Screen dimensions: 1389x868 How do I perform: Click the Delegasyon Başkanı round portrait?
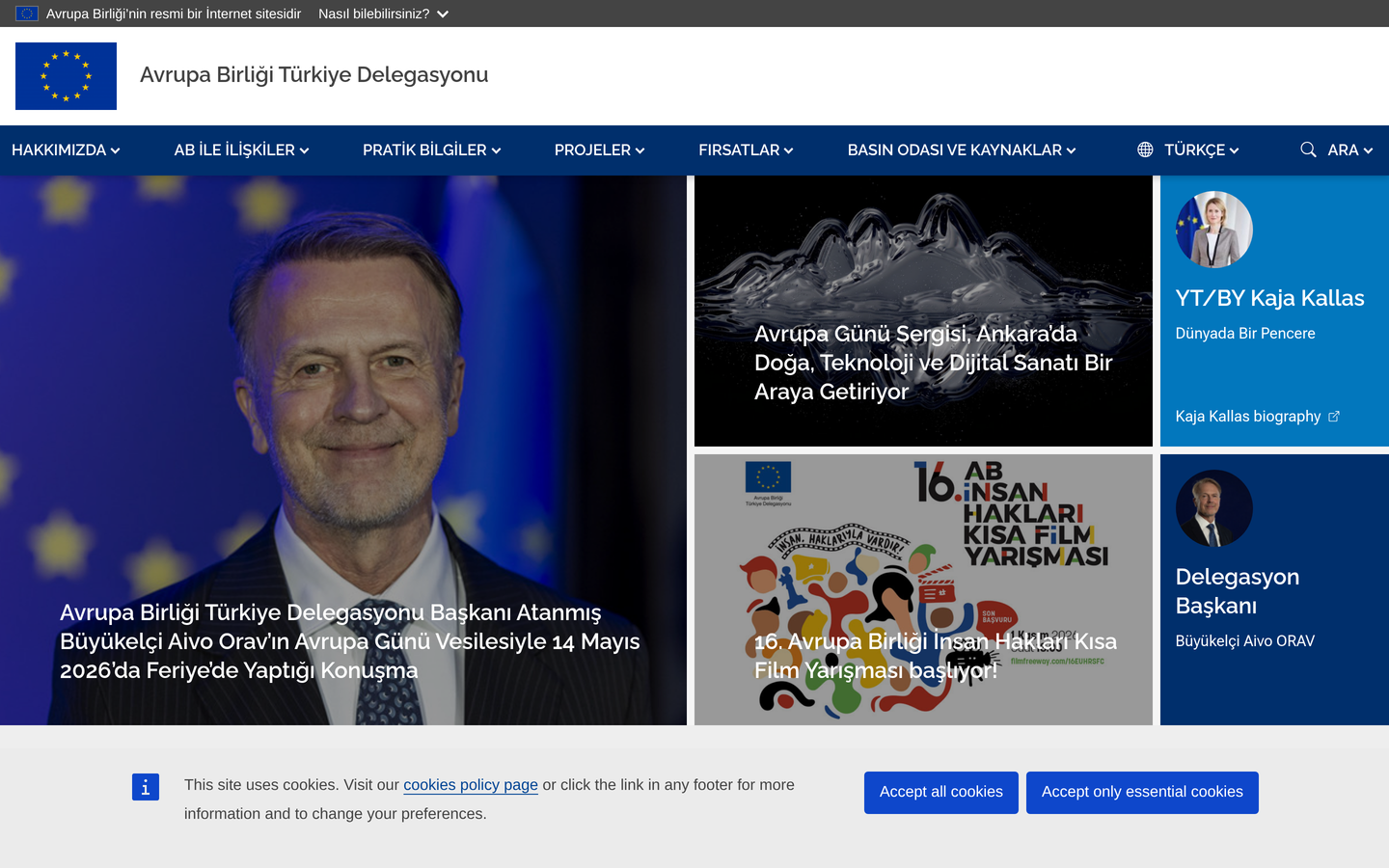[x=1214, y=508]
